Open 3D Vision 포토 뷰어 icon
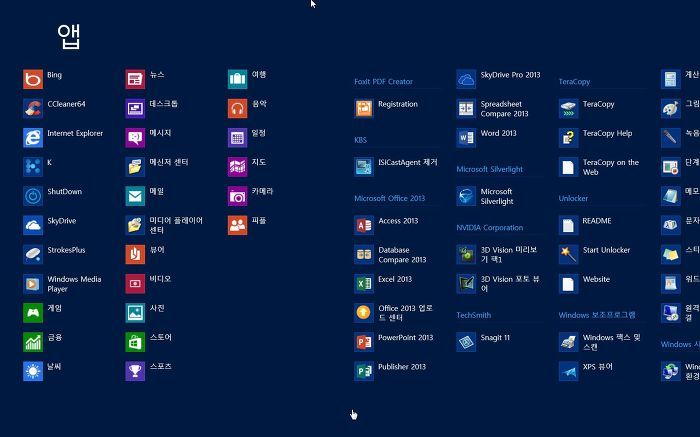 (x=466, y=283)
